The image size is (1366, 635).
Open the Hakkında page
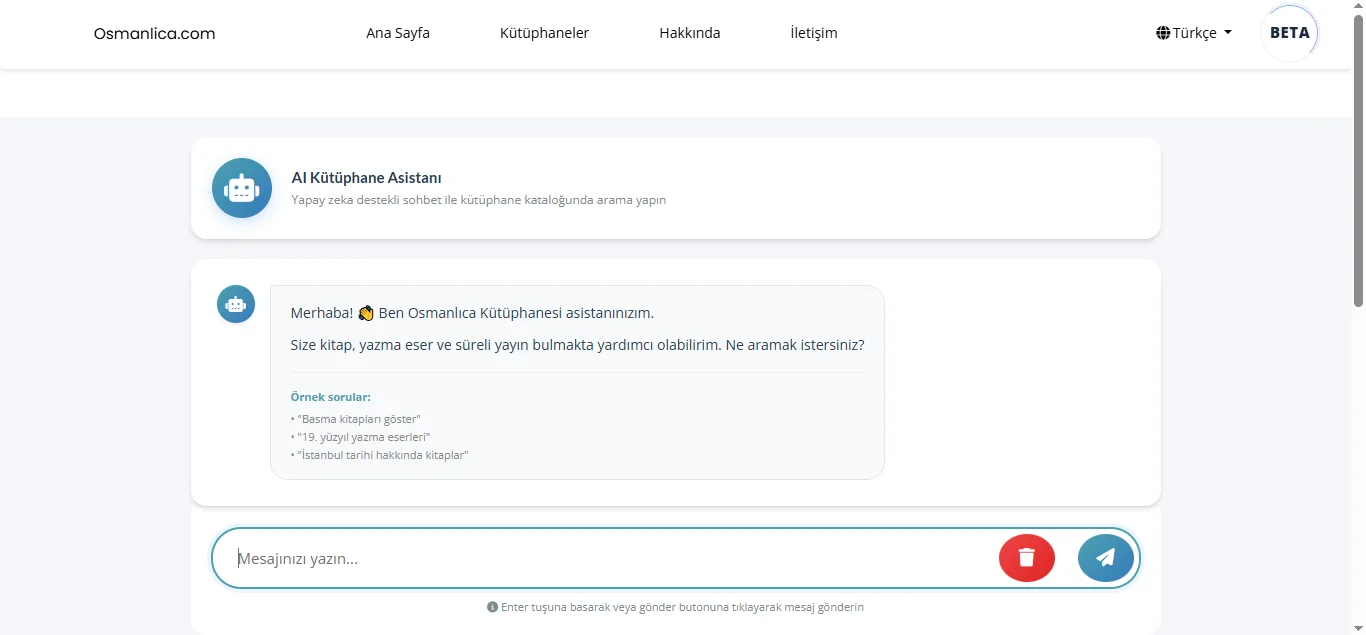pyautogui.click(x=690, y=33)
